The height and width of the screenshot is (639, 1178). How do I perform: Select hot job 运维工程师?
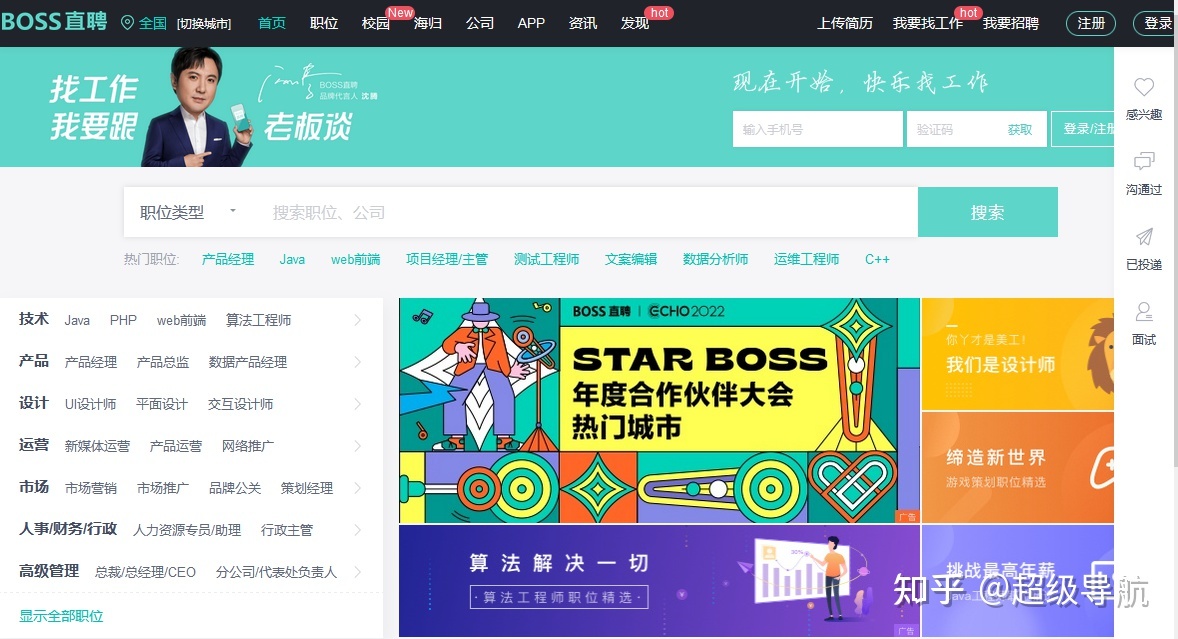(806, 259)
